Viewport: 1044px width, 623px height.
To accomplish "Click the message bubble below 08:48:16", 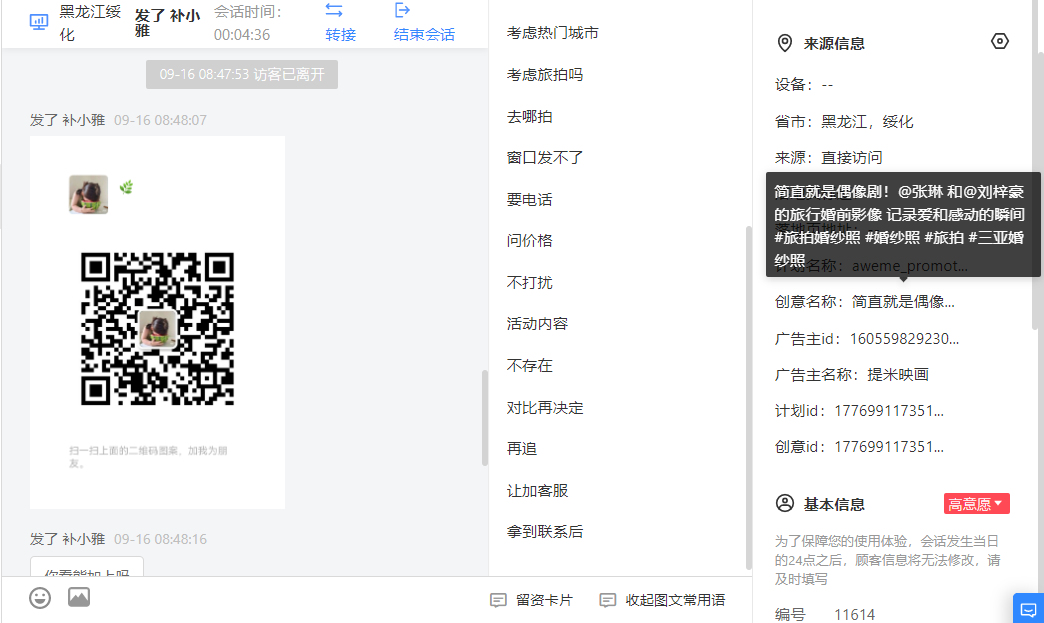I will click(x=87, y=567).
